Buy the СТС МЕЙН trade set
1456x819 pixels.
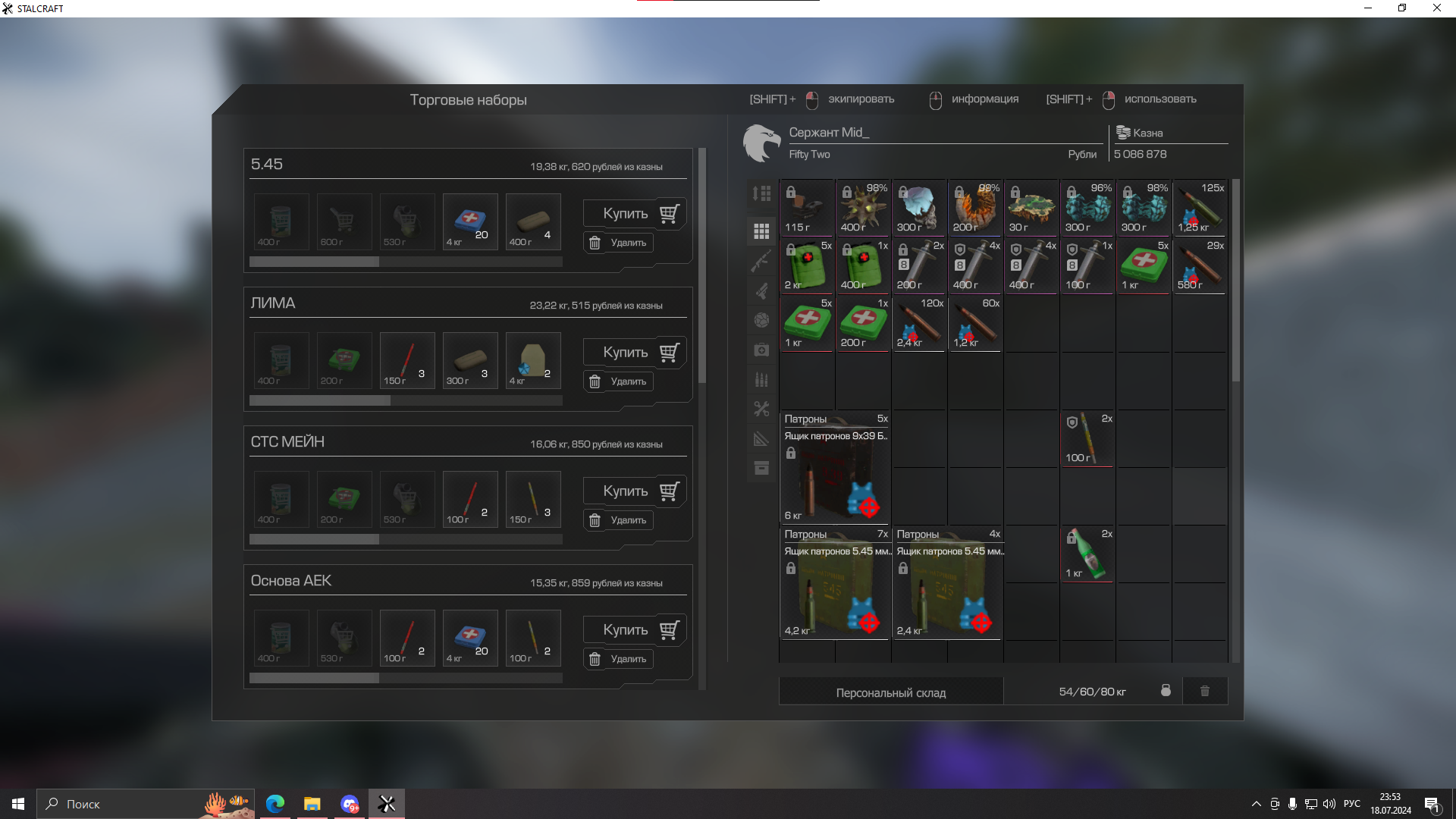click(635, 491)
